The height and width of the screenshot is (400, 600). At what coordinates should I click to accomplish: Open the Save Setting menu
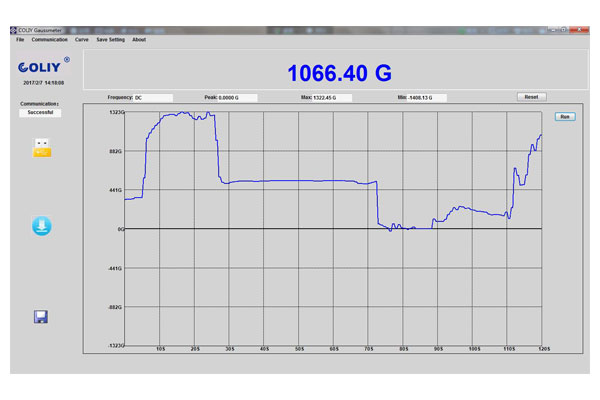point(110,40)
